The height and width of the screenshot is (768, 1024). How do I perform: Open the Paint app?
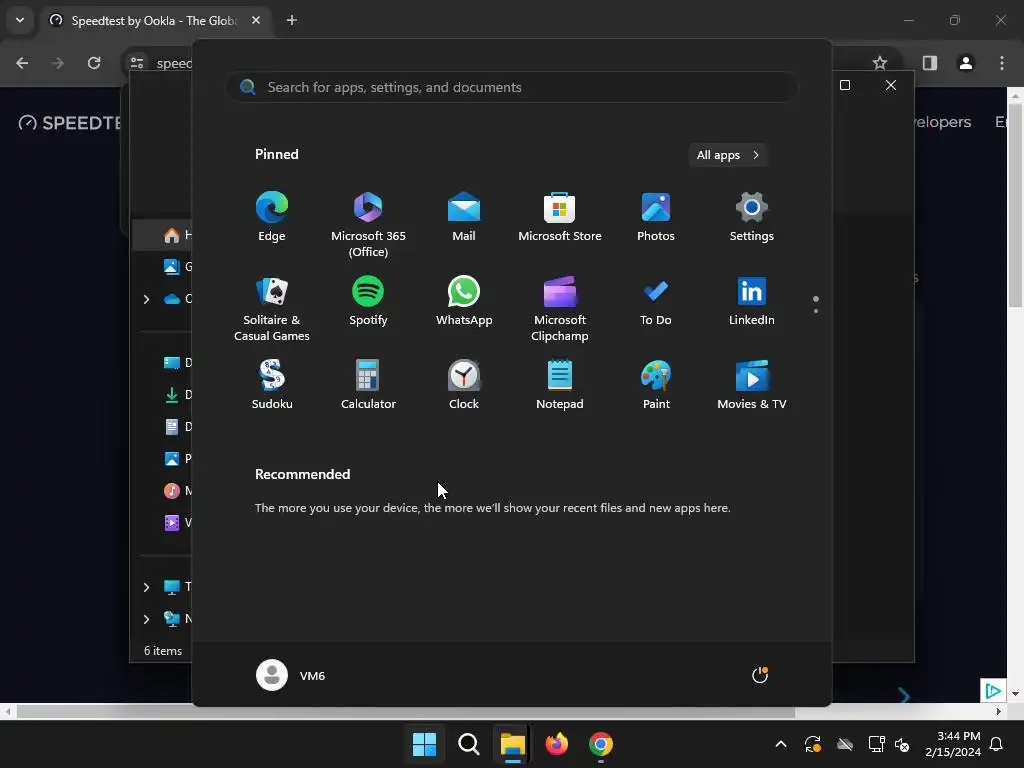click(656, 385)
